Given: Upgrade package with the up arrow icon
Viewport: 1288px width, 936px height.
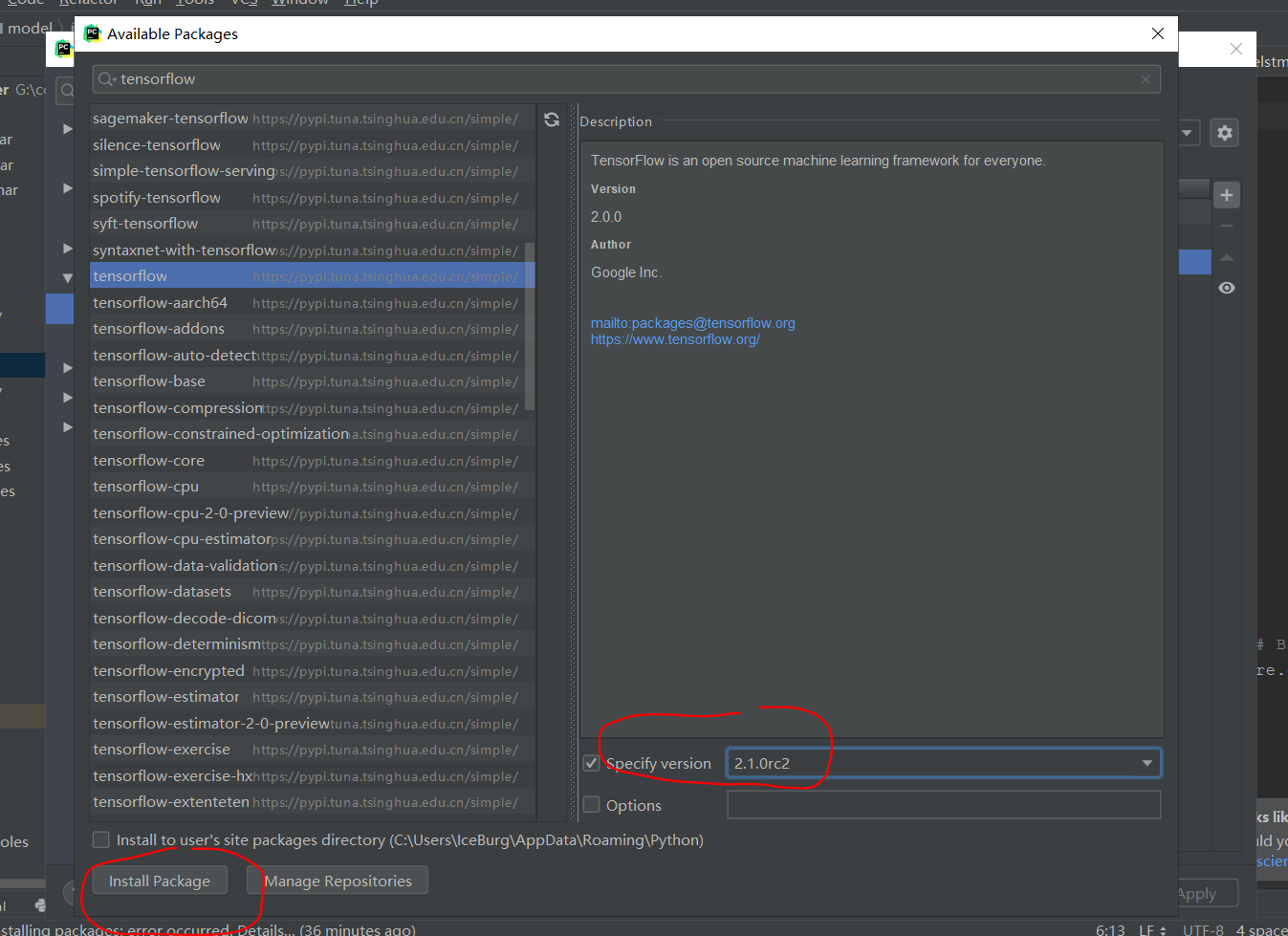Looking at the screenshot, I should (1227, 257).
